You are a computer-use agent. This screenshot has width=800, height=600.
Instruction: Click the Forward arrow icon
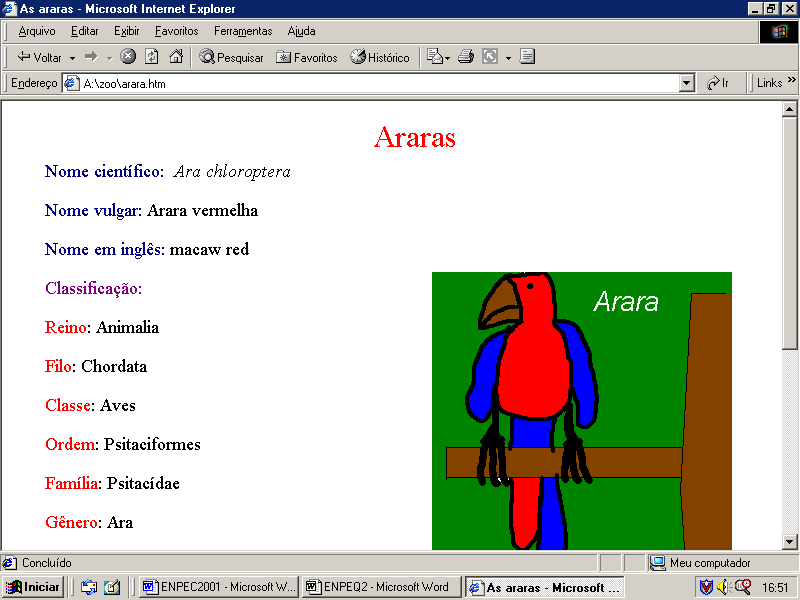tap(91, 57)
